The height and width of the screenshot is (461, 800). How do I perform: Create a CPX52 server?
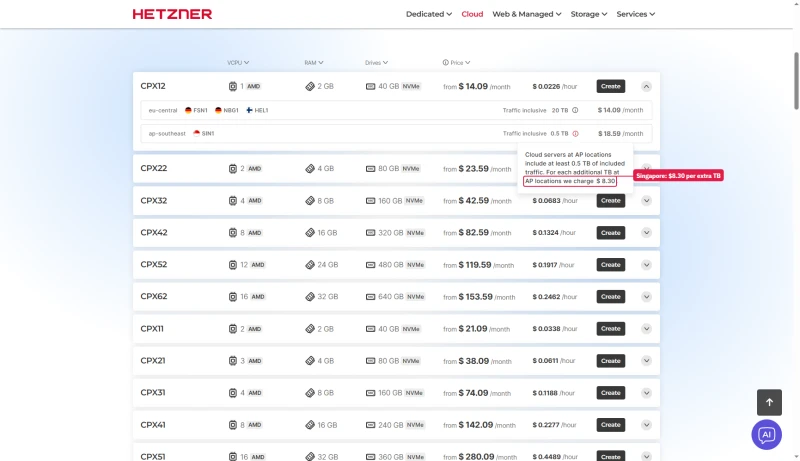click(x=611, y=265)
